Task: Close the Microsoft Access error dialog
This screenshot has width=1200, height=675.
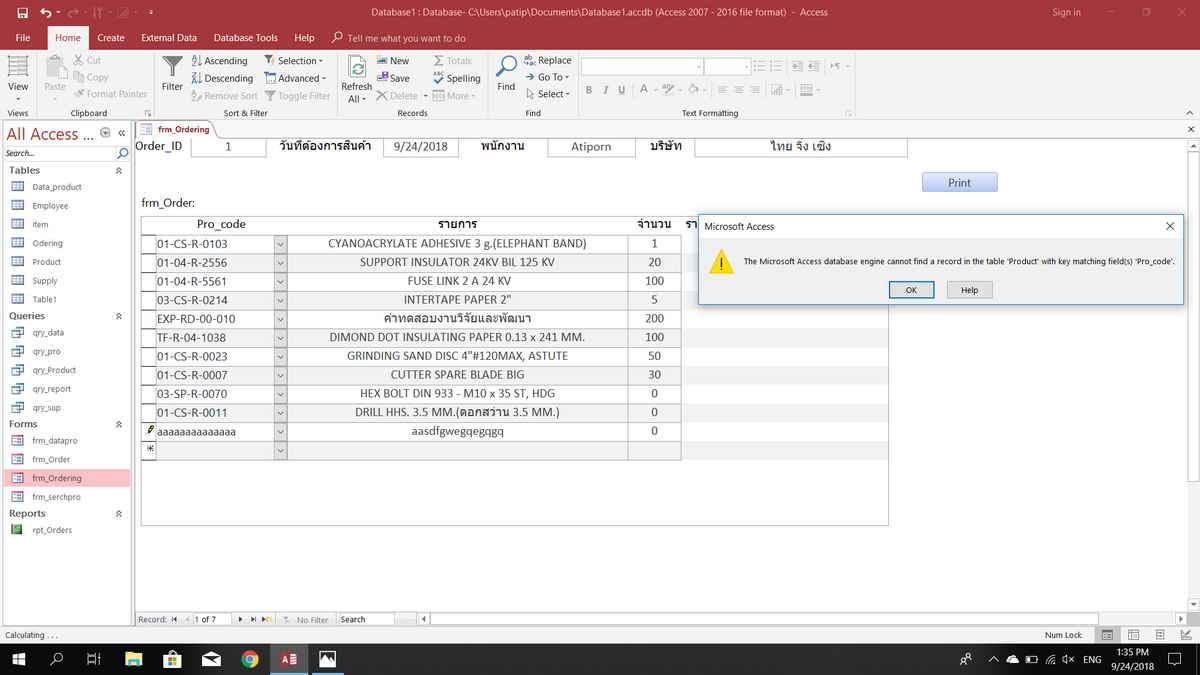Action: 1170,226
